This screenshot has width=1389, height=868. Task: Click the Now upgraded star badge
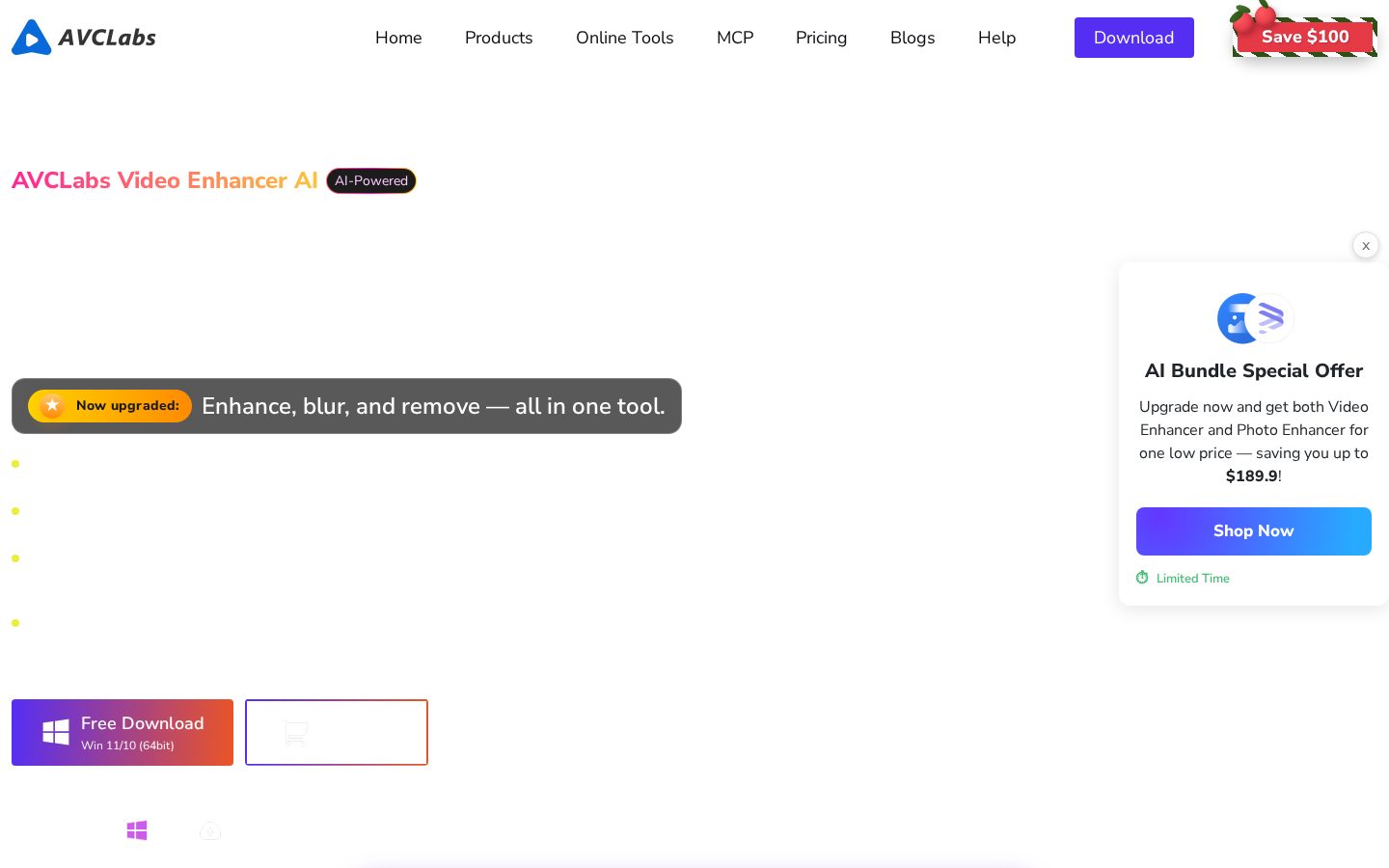click(x=110, y=406)
